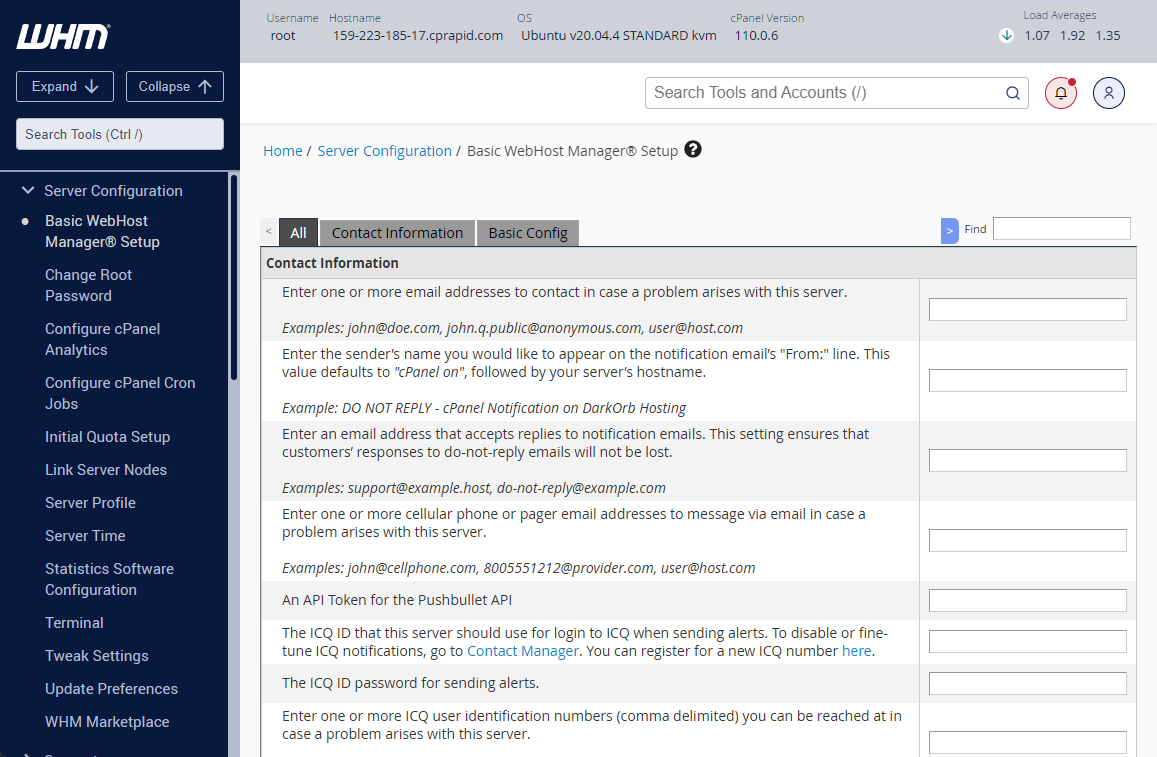Screen dimensions: 1157x757
Task: Click the left arrow tab scroller
Action: coord(269,232)
